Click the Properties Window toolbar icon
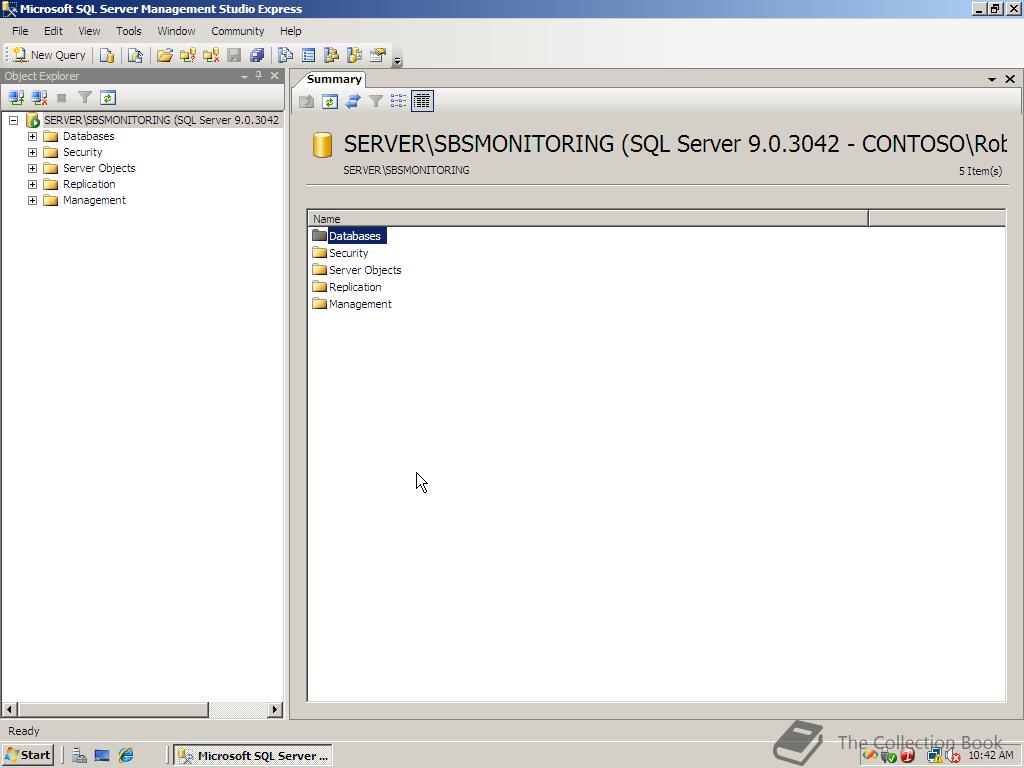 pyautogui.click(x=378, y=56)
